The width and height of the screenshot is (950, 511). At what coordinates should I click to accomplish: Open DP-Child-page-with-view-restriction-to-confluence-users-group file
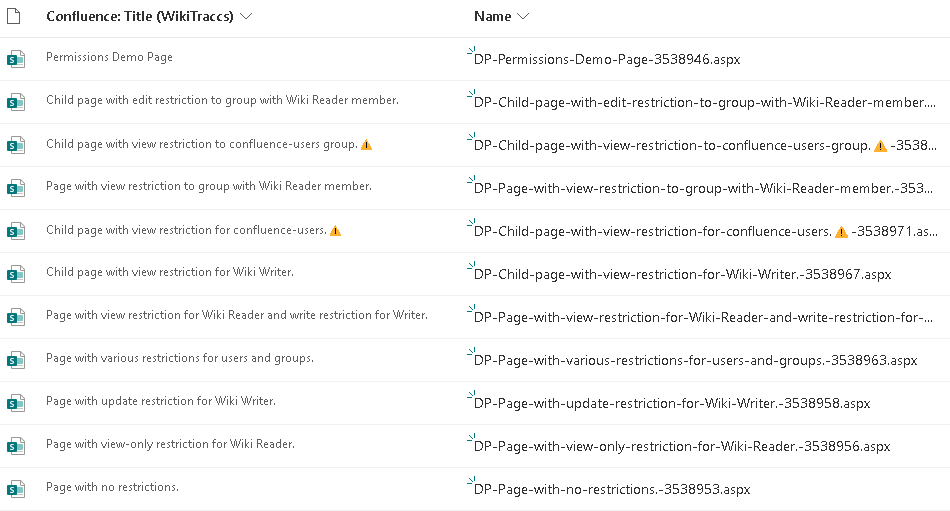705,145
